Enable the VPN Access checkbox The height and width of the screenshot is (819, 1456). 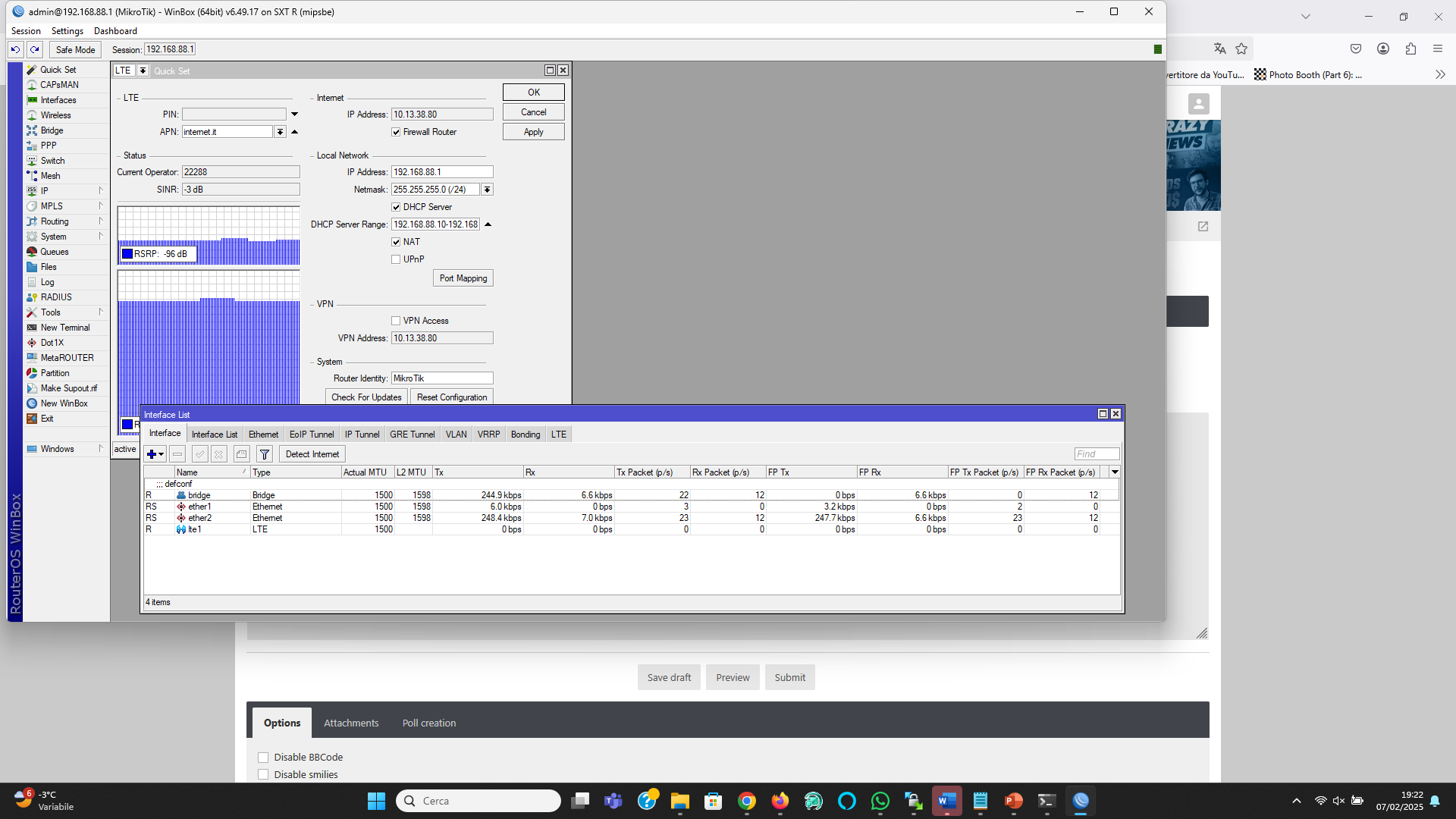pos(396,321)
